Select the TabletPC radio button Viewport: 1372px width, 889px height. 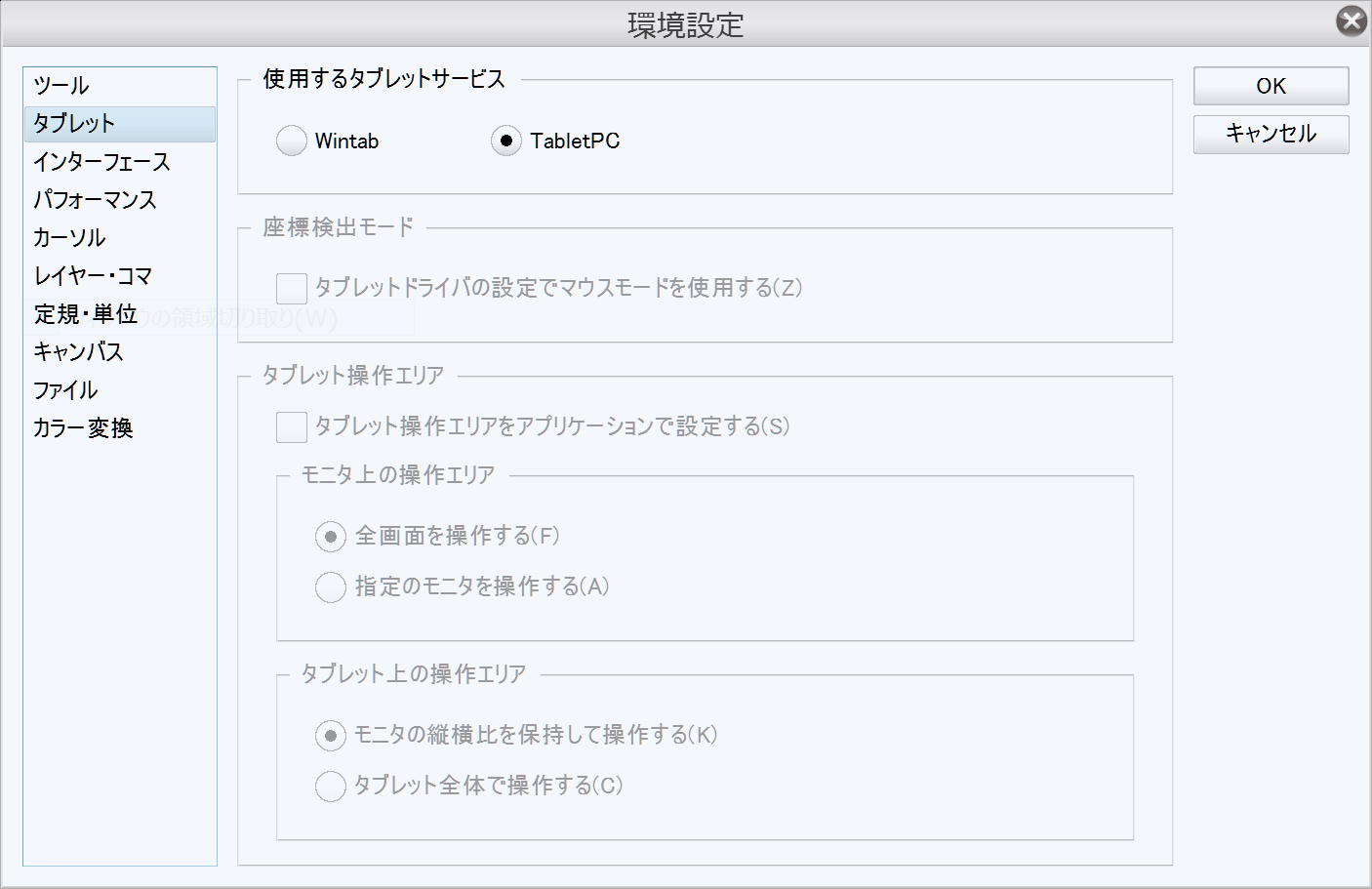[505, 141]
